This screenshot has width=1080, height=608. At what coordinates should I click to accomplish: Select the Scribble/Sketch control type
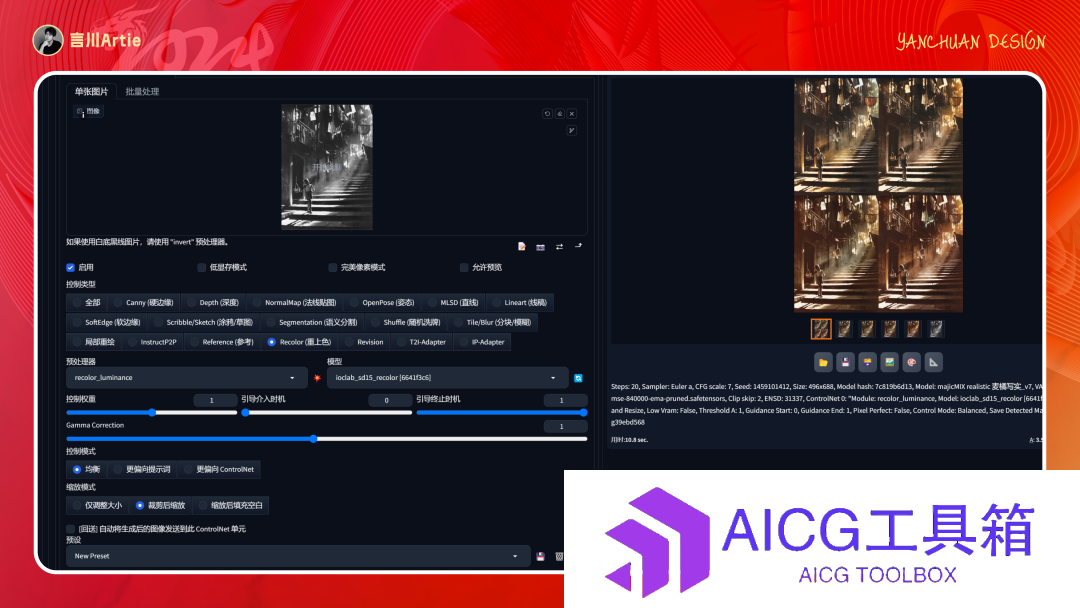coord(203,322)
